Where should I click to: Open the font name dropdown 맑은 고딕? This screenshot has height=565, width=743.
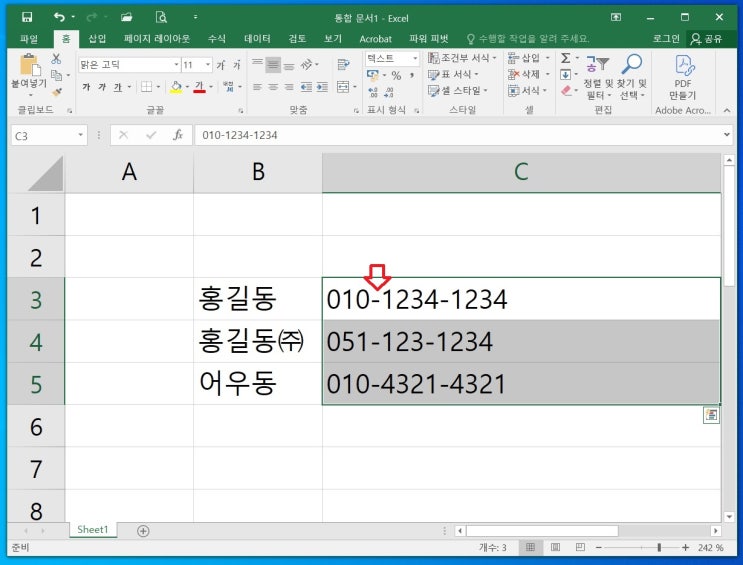(x=176, y=64)
